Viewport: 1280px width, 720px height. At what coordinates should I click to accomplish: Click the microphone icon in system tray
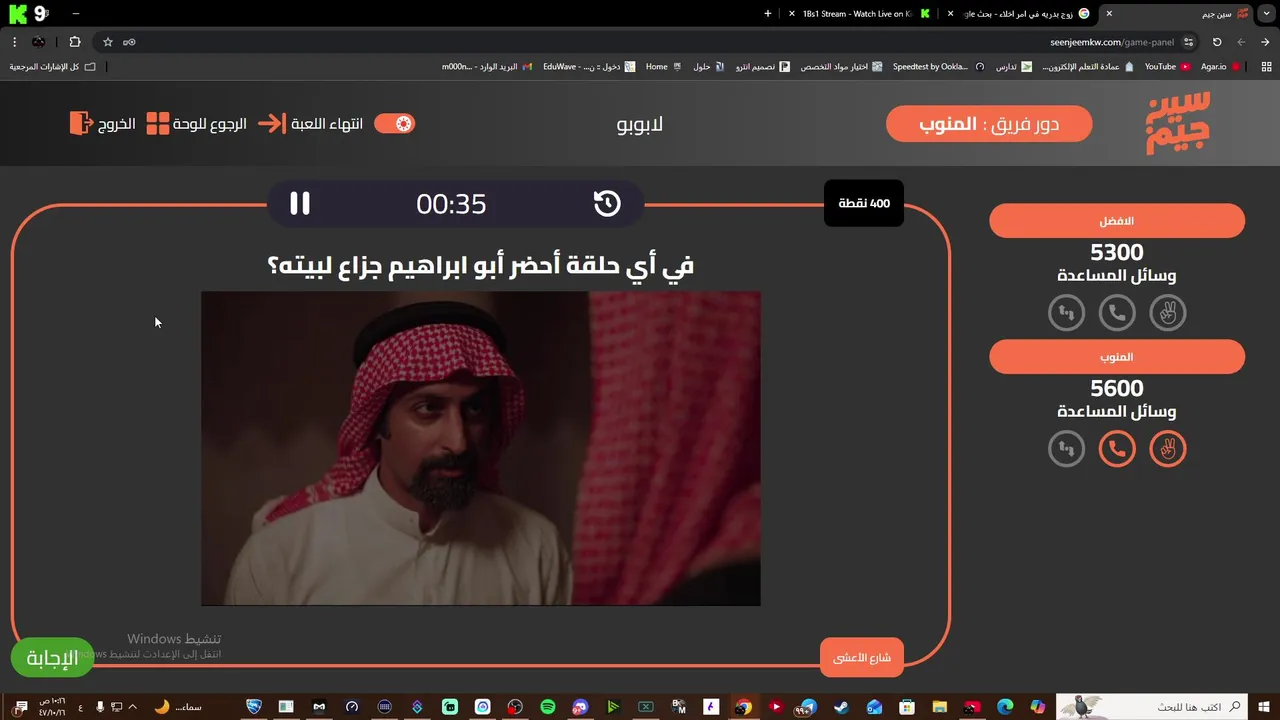point(100,707)
